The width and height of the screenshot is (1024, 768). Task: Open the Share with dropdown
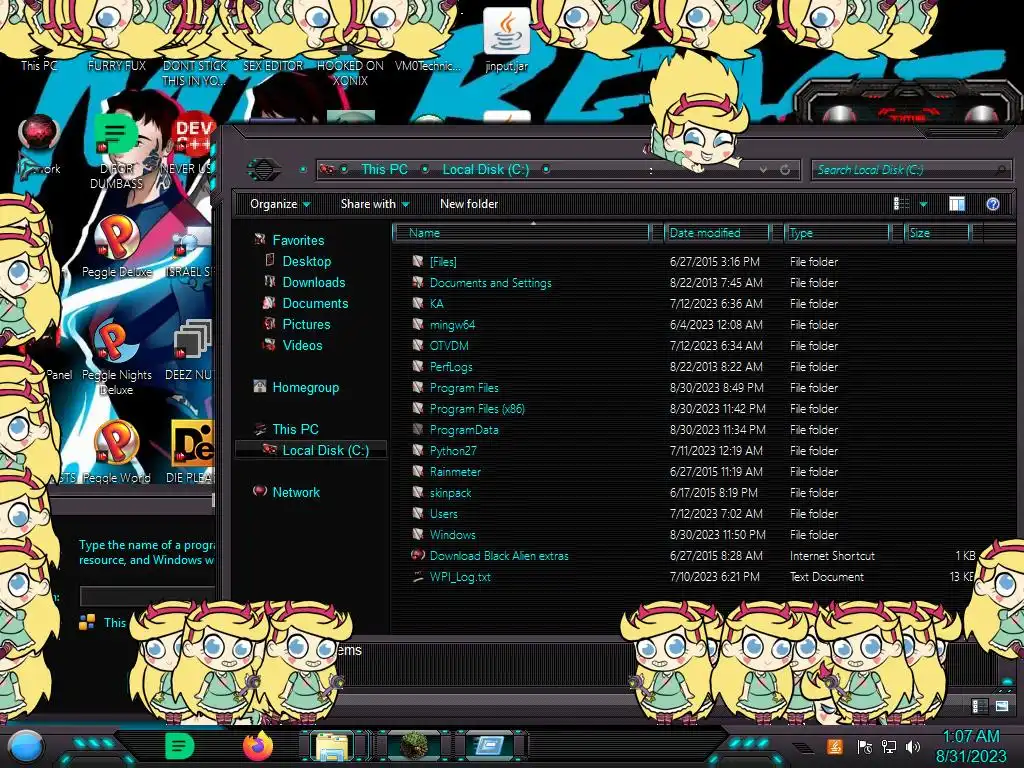[x=375, y=204]
